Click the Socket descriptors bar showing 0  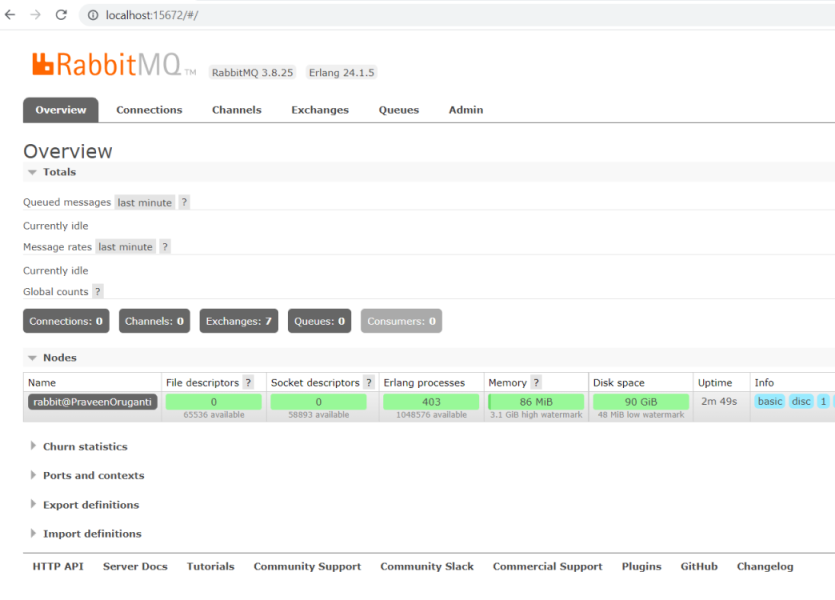318,402
